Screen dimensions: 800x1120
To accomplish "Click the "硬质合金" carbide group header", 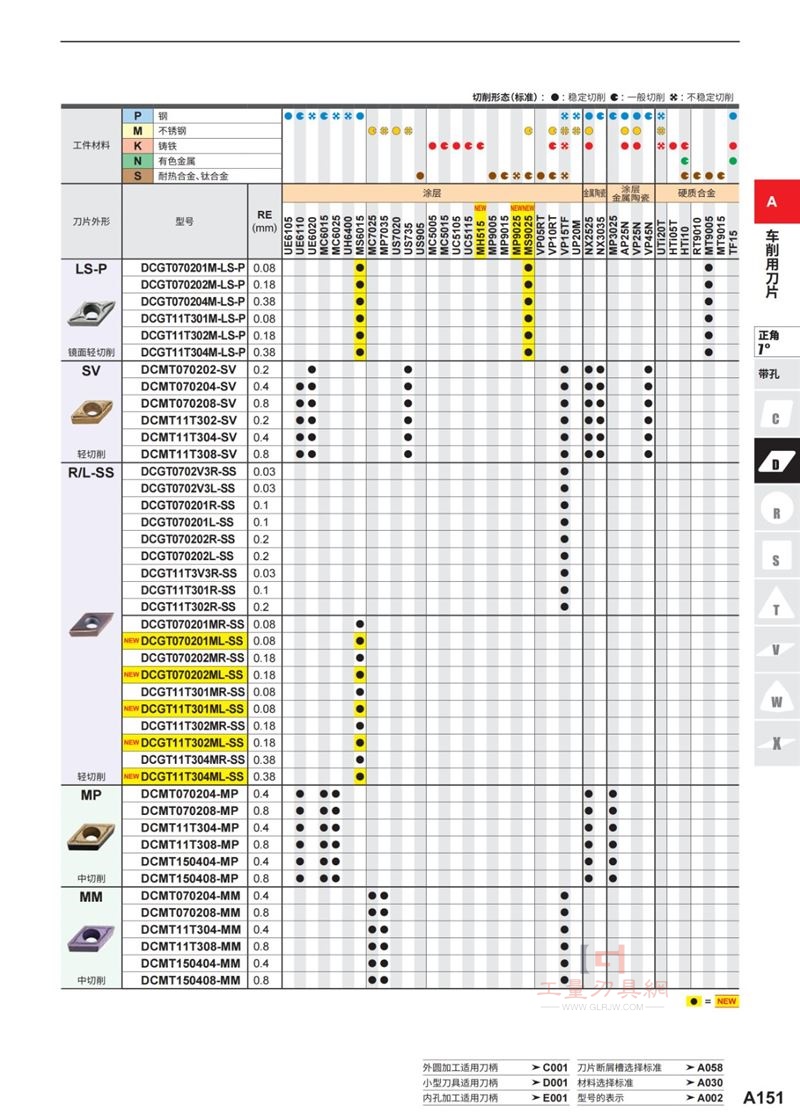I will coord(696,193).
